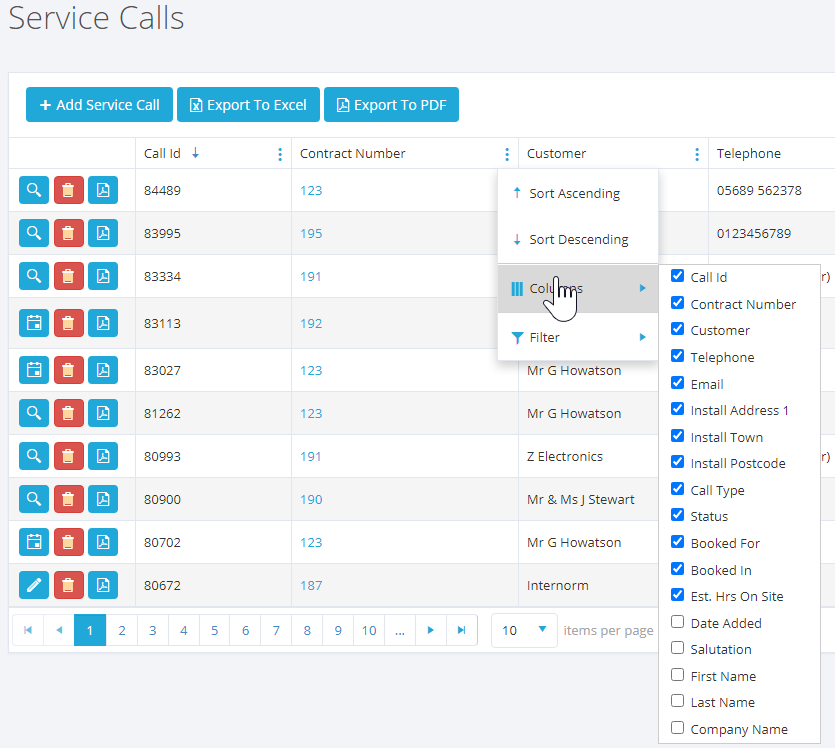Enable the Date Added column

tap(678, 622)
